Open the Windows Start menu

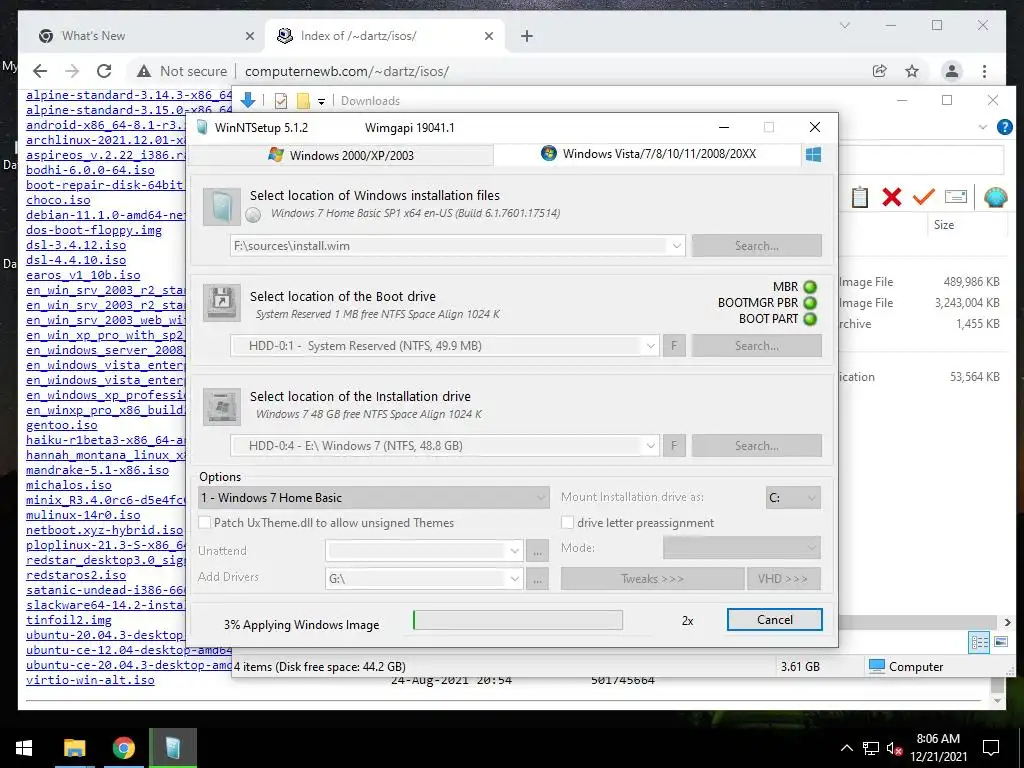24,748
